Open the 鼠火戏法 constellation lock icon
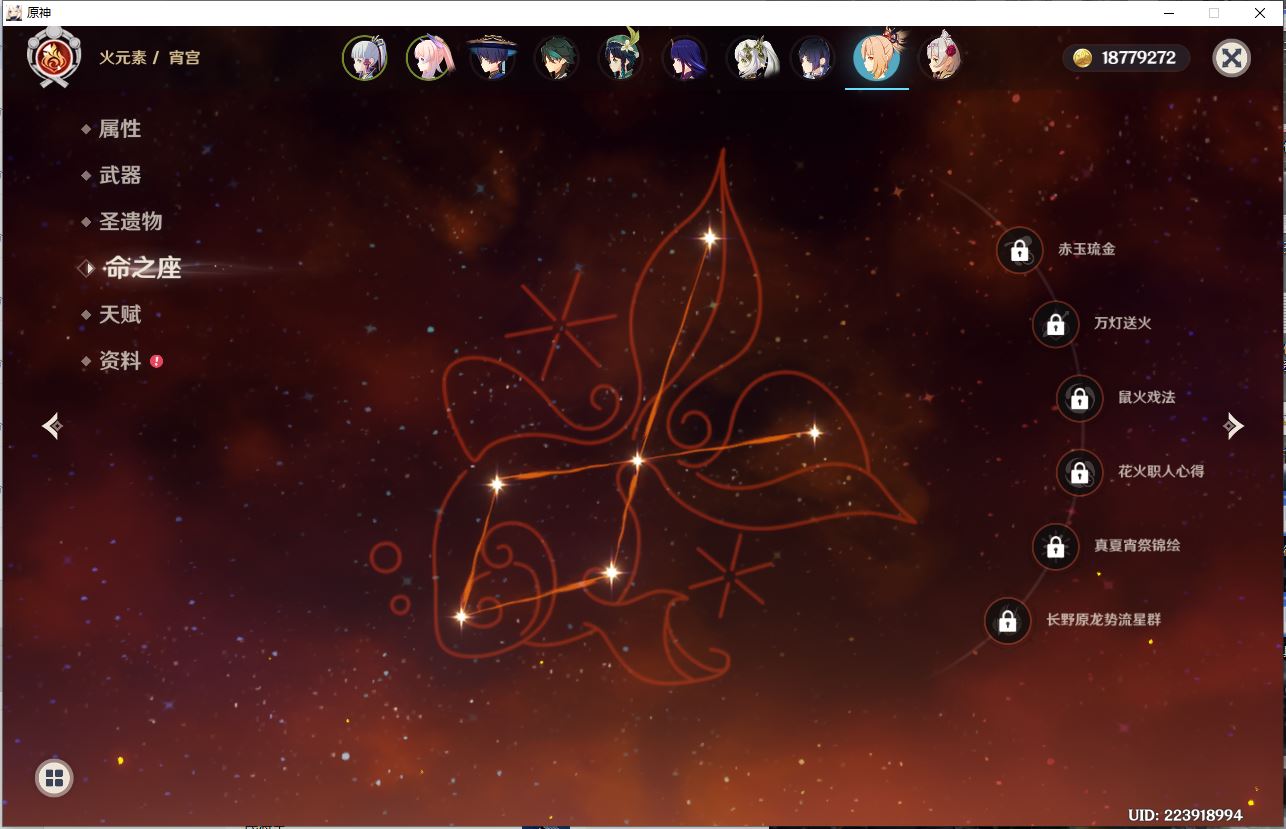Image resolution: width=1286 pixels, height=829 pixels. click(x=1079, y=398)
